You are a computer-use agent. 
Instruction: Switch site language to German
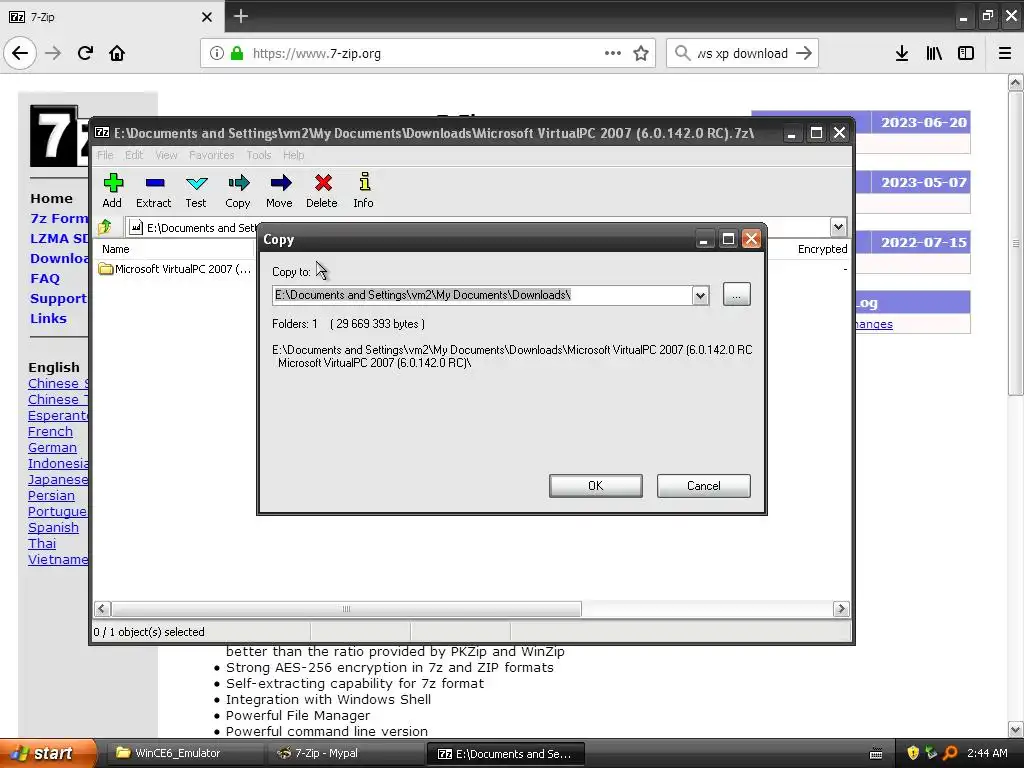(52, 448)
